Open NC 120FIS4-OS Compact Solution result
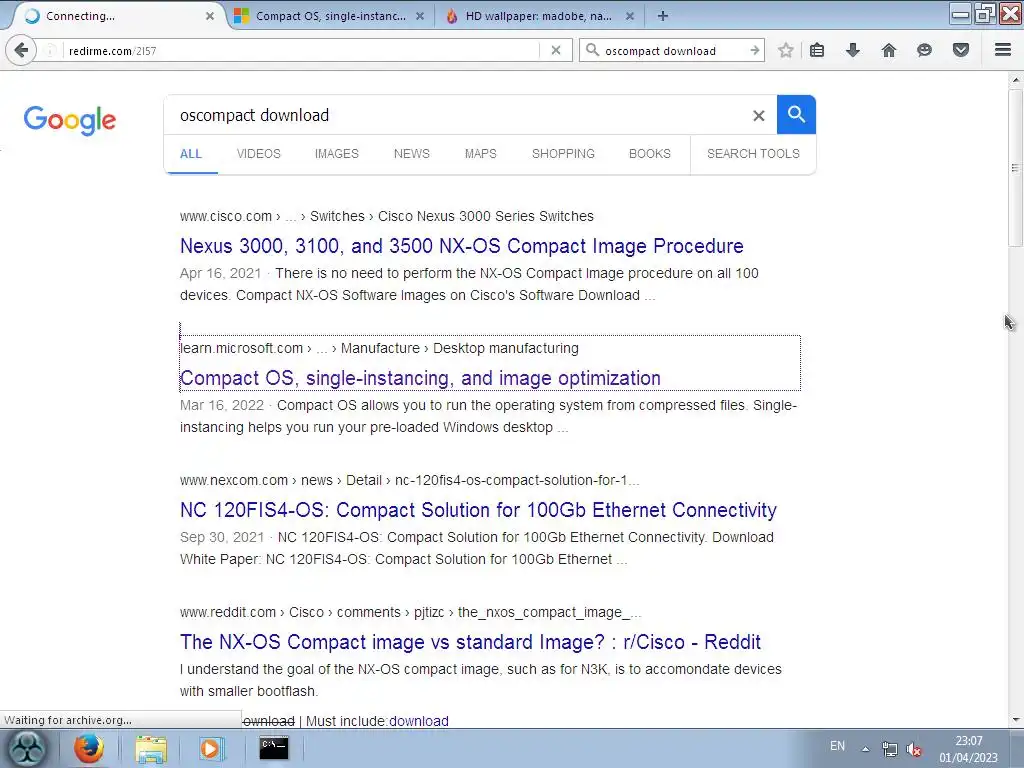Screen dimensions: 1024x768 (x=478, y=509)
